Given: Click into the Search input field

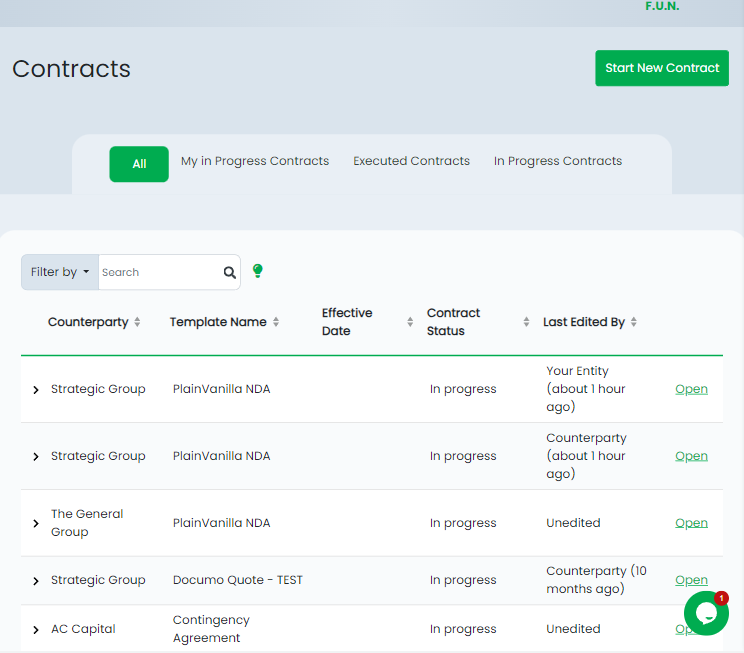Looking at the screenshot, I should (x=158, y=272).
